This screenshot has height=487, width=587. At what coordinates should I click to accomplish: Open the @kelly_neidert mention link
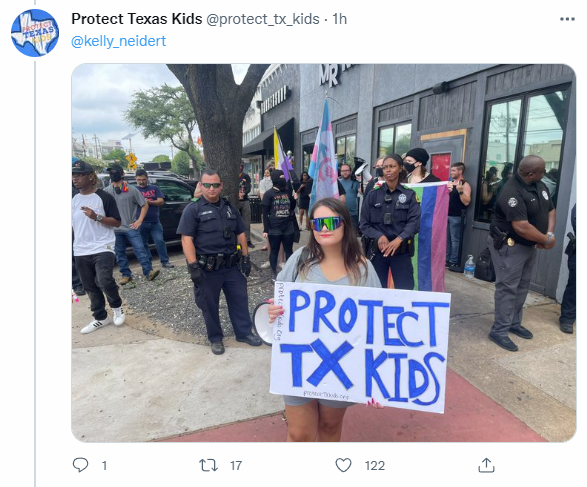tap(118, 41)
